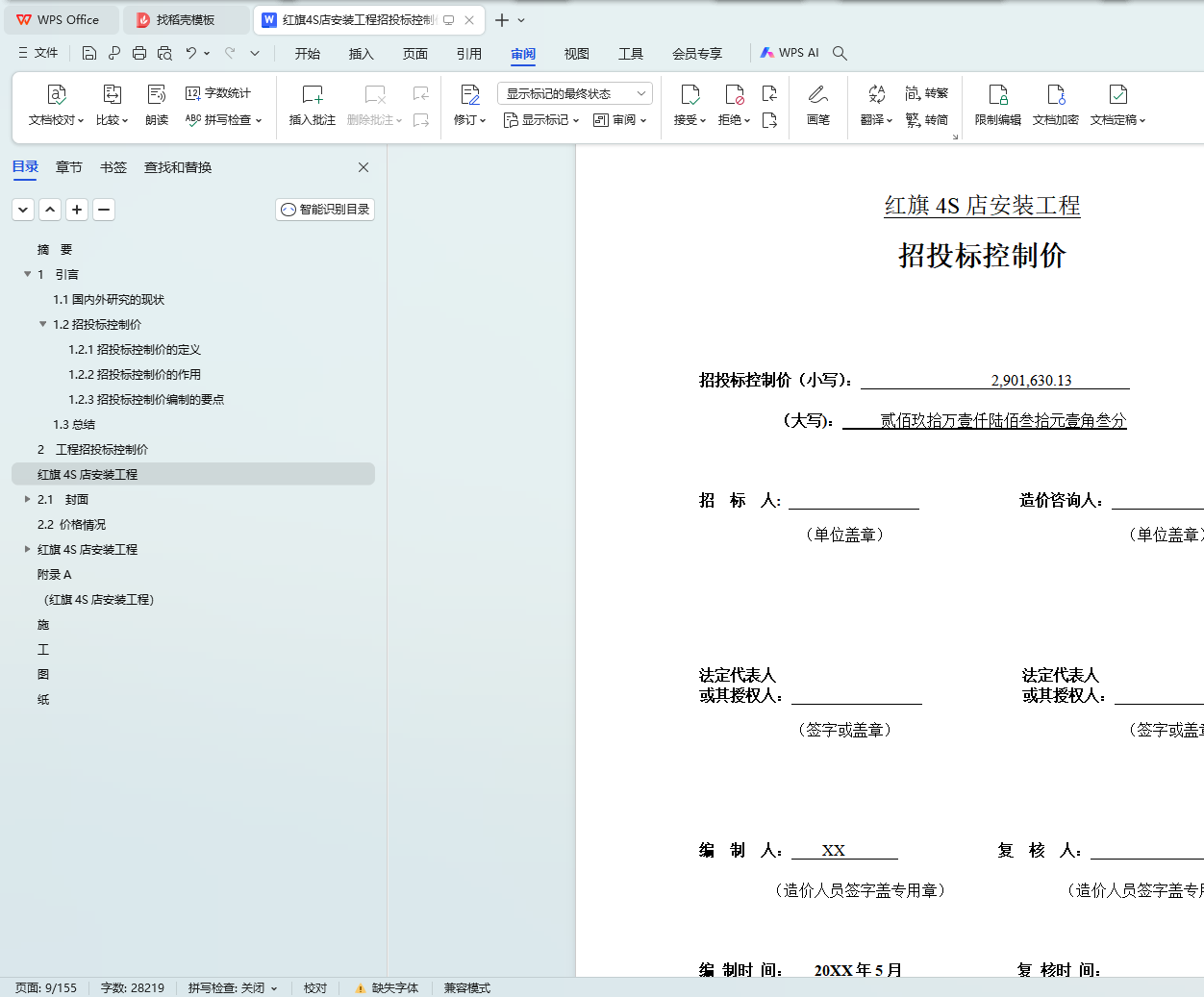The image size is (1204, 997).
Task: Switch to 章节 tab in navigation pane
Action: pyautogui.click(x=69, y=167)
